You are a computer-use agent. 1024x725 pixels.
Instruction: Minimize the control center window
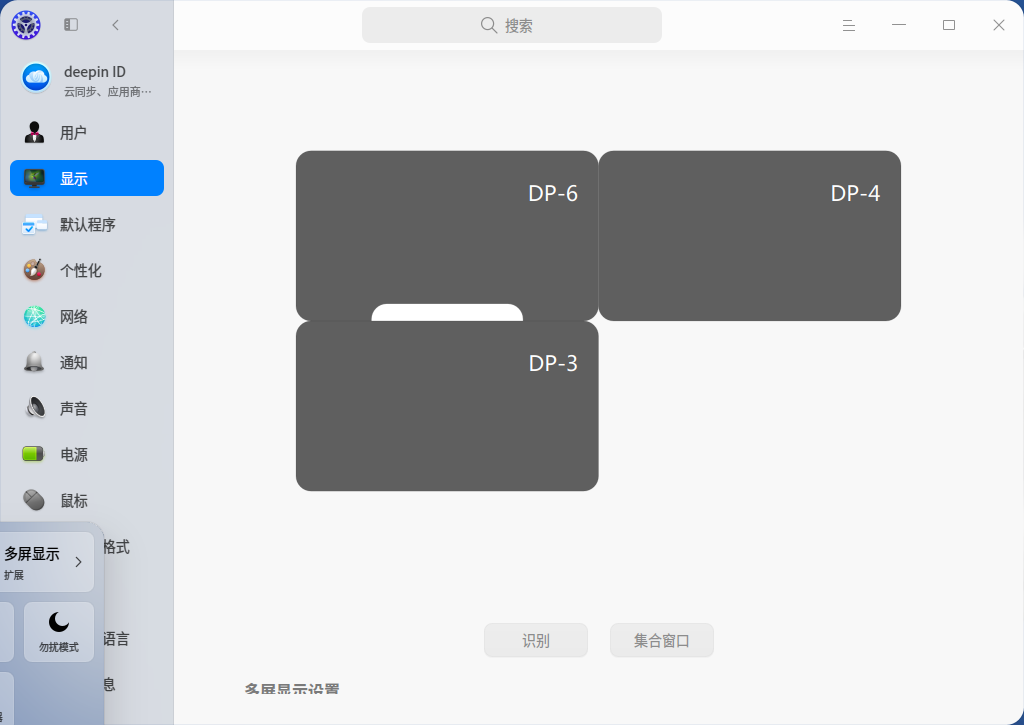(899, 25)
